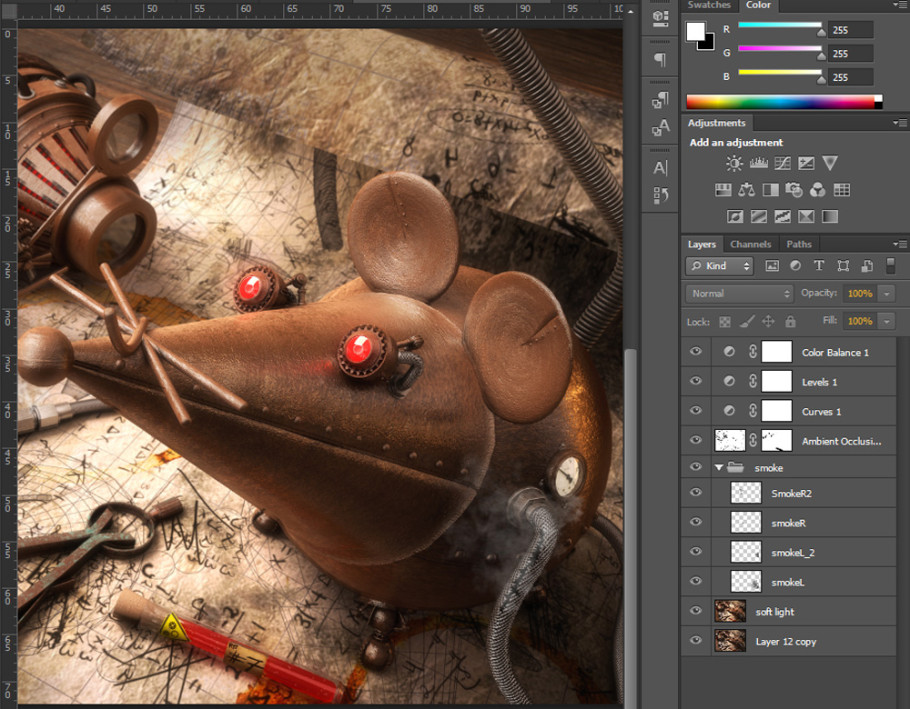Image resolution: width=910 pixels, height=709 pixels.
Task: Open the Character panel icon
Action: (660, 168)
